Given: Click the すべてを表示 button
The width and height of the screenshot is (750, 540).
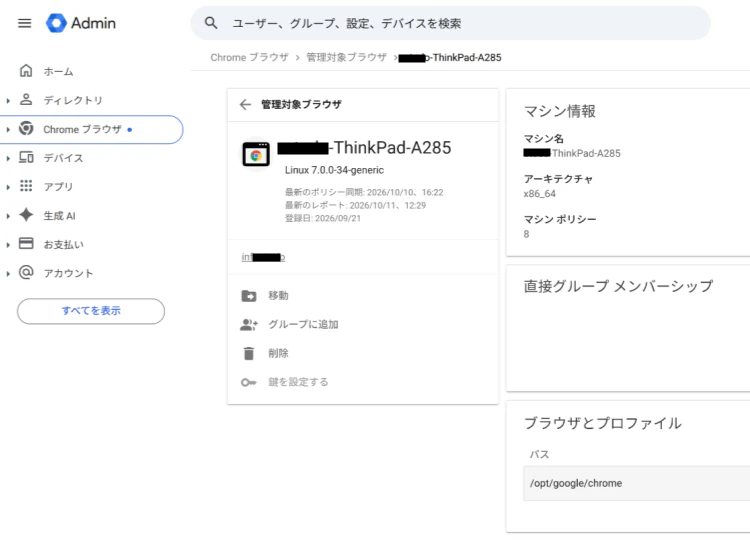Looking at the screenshot, I should pyautogui.click(x=91, y=311).
